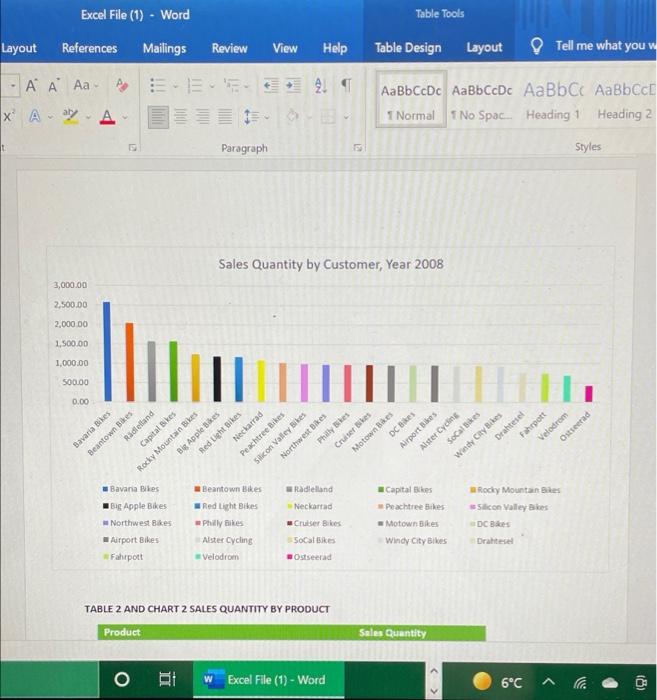Screen dimensions: 657x700
Task: Apply the Text Effects icon
Action: click(x=34, y=117)
